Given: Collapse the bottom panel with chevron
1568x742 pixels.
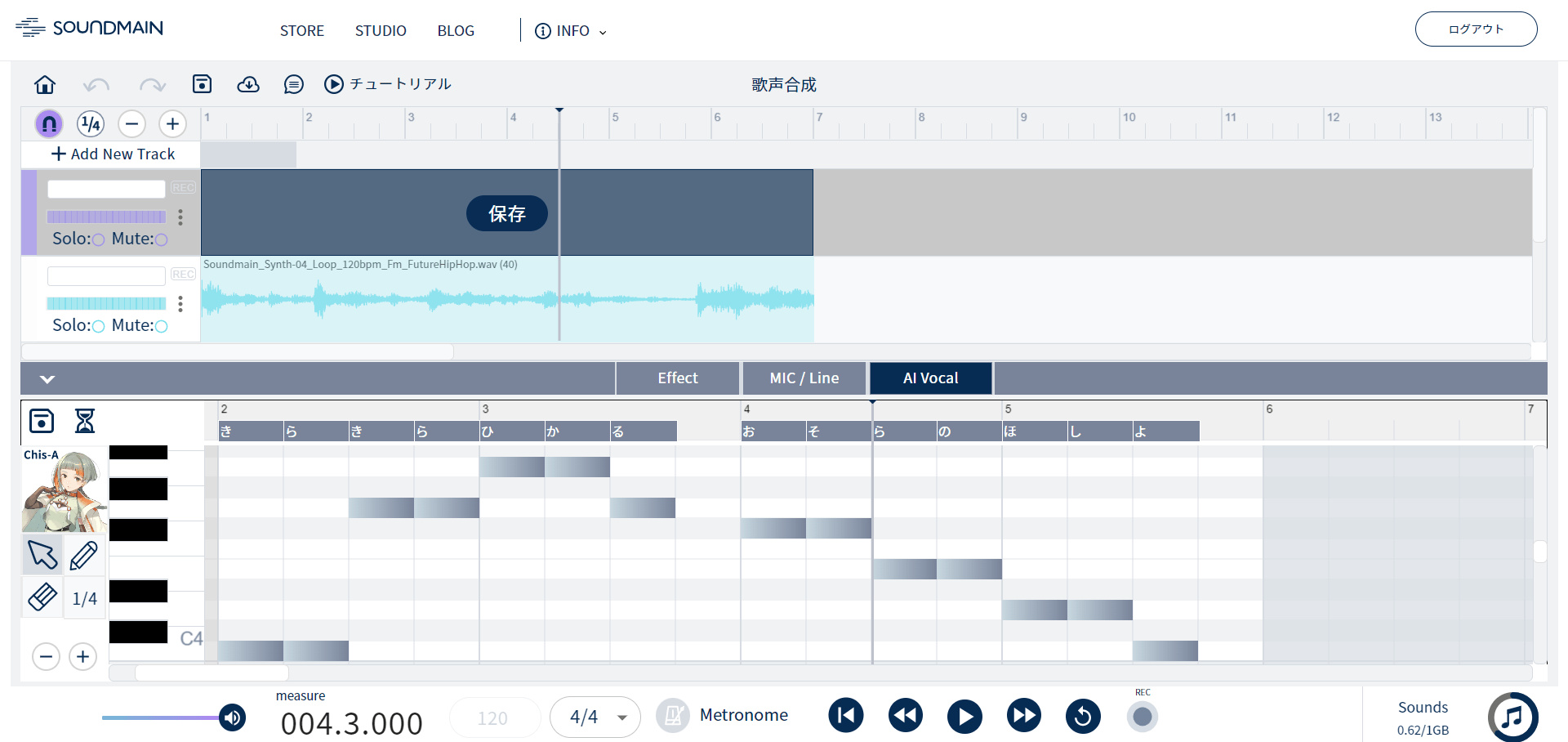Looking at the screenshot, I should click(x=47, y=378).
